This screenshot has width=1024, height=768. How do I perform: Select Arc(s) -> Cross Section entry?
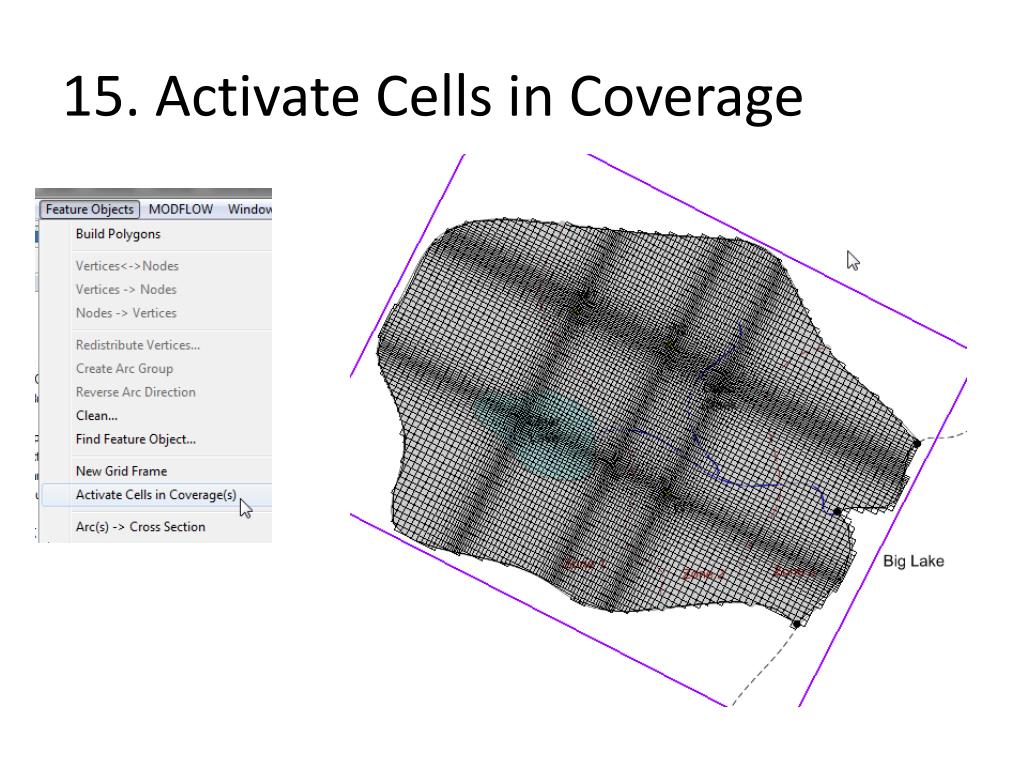[x=140, y=526]
